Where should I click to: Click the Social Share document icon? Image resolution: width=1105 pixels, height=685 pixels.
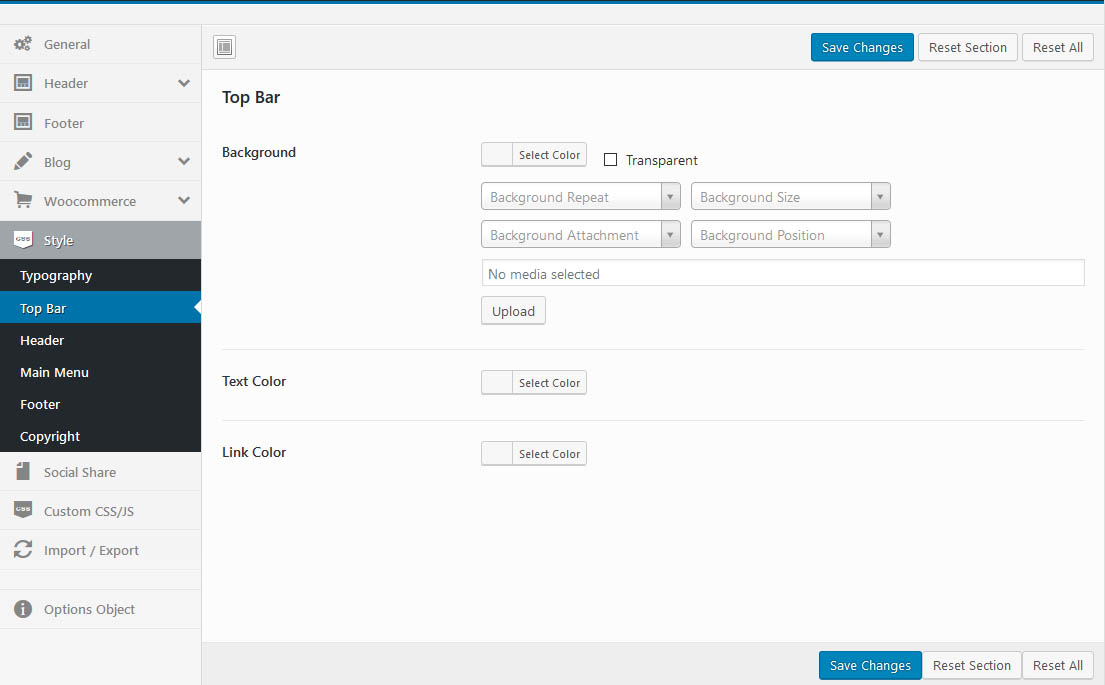(22, 471)
